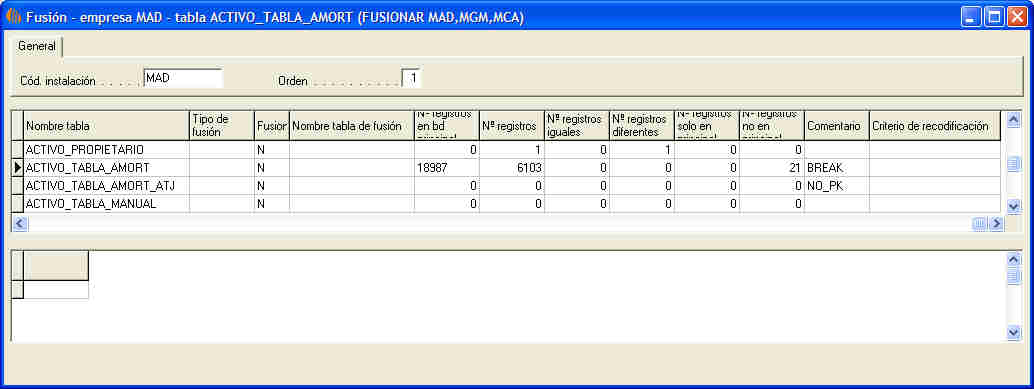
Task: Edit the Cód. instalación field containing MAD
Action: [183, 78]
